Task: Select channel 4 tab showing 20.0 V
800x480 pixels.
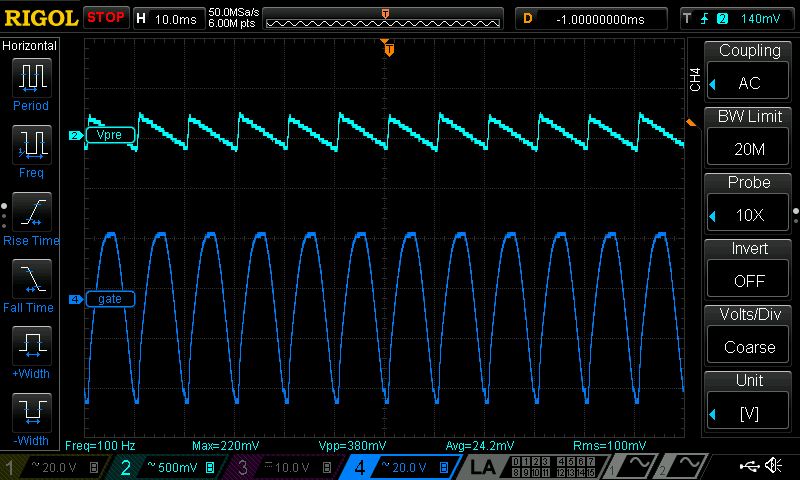Action: (x=403, y=467)
